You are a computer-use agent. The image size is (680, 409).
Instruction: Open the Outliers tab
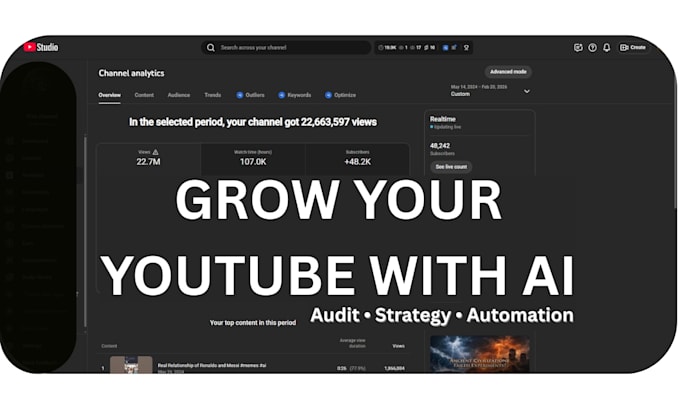point(250,95)
